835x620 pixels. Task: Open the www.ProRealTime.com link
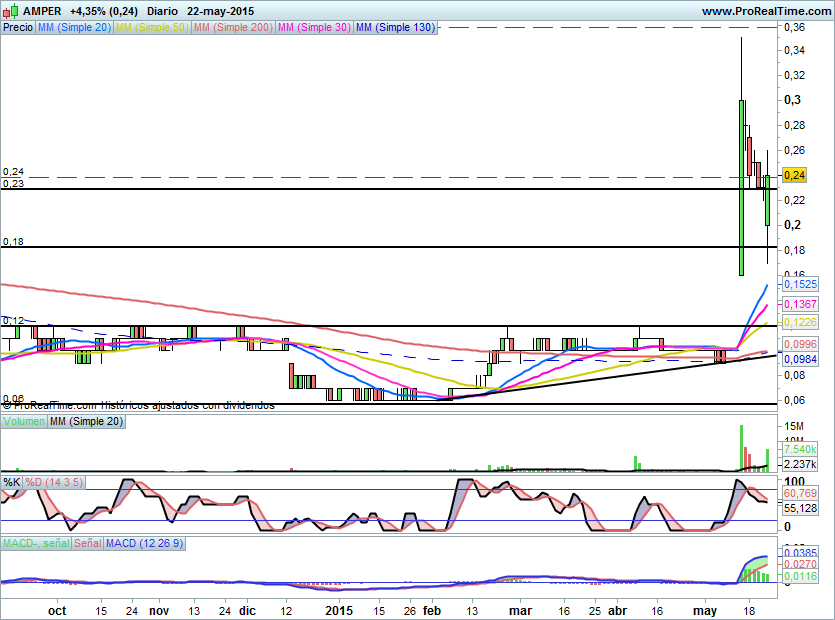(766, 11)
